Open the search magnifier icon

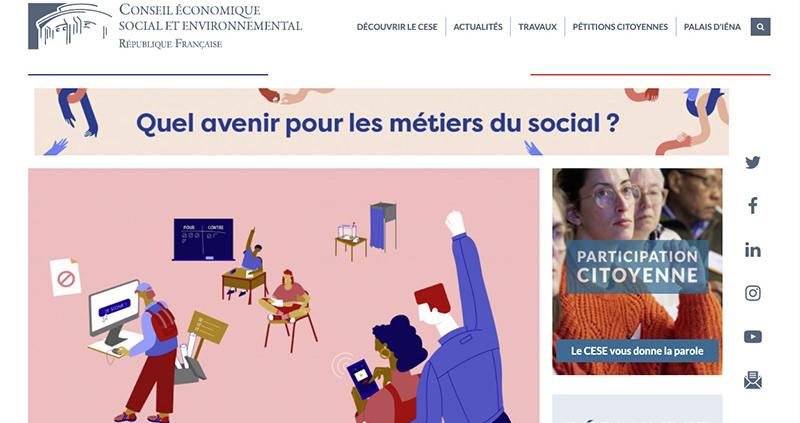point(760,27)
